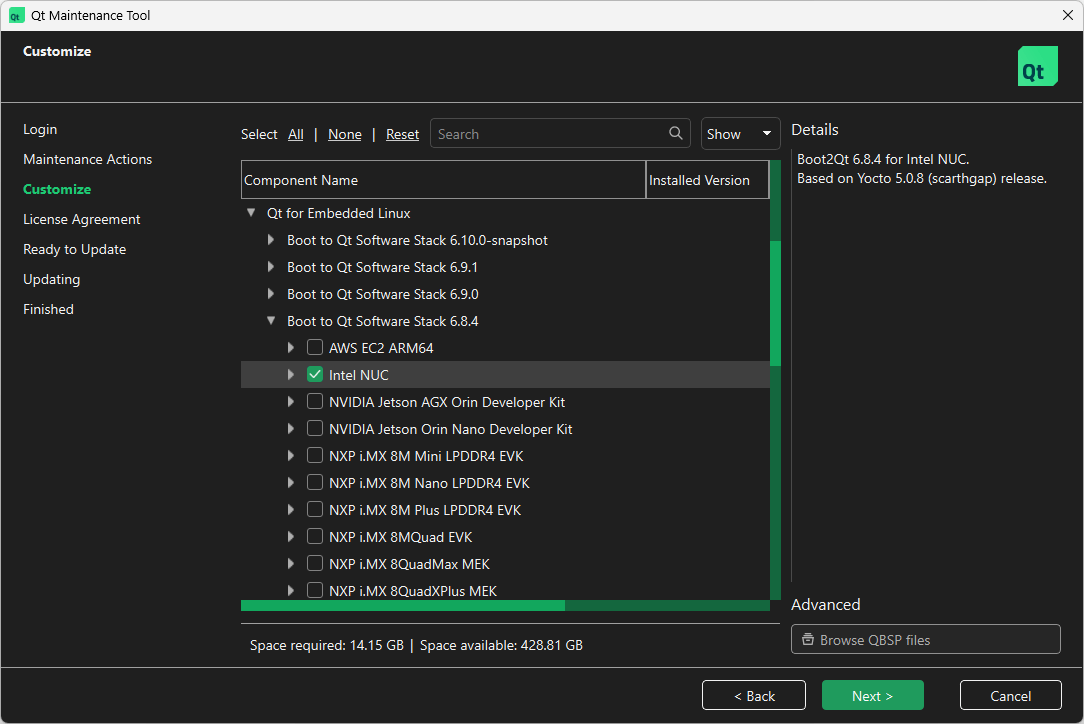Check NVIDIA Jetson AGX Orin Developer Kit

click(x=315, y=402)
